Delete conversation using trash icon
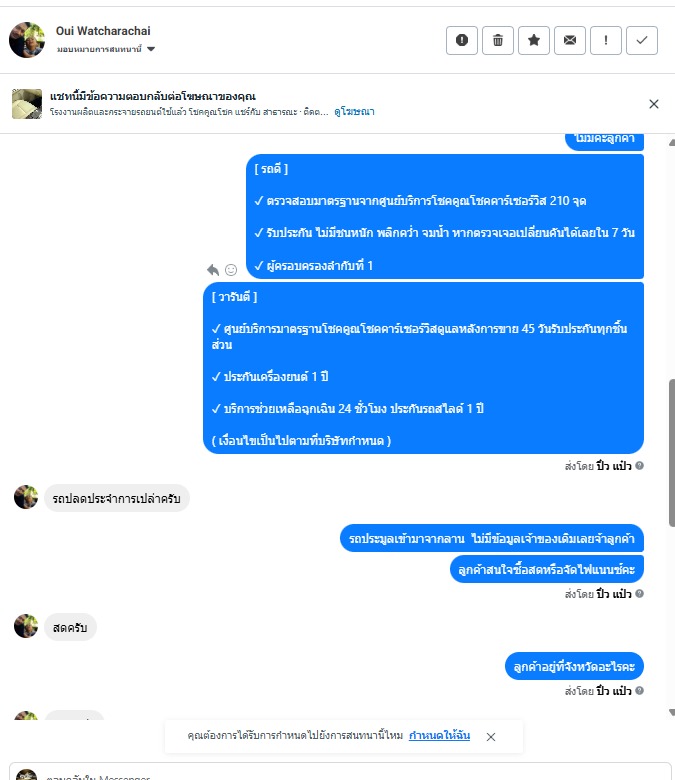Viewport: 675px width, 780px height. coord(497,40)
